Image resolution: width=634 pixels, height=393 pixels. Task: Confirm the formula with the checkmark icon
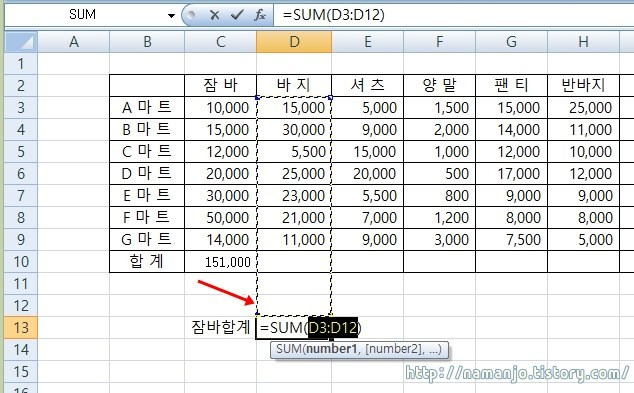click(237, 15)
